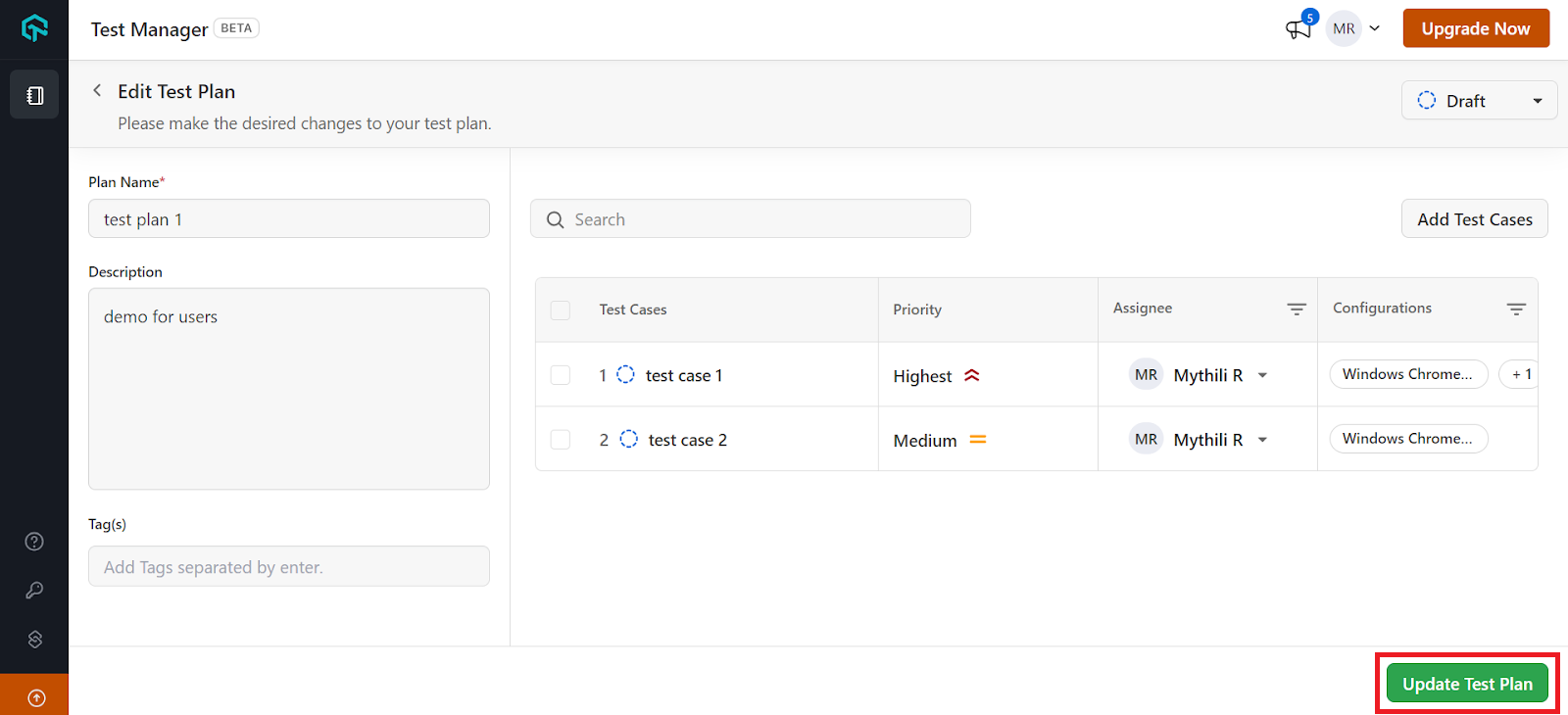Click the 'Highest' priority text
This screenshot has width=1568, height=715.
click(x=922, y=376)
